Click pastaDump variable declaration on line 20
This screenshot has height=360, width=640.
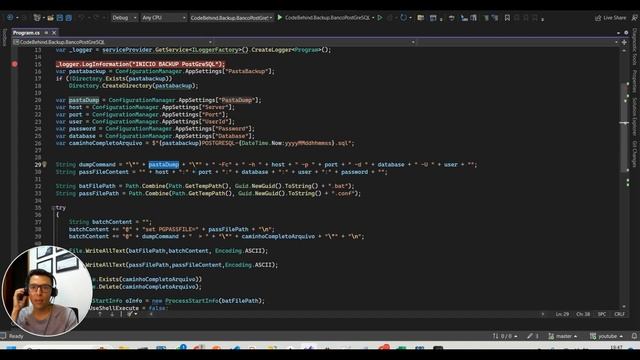(x=84, y=100)
